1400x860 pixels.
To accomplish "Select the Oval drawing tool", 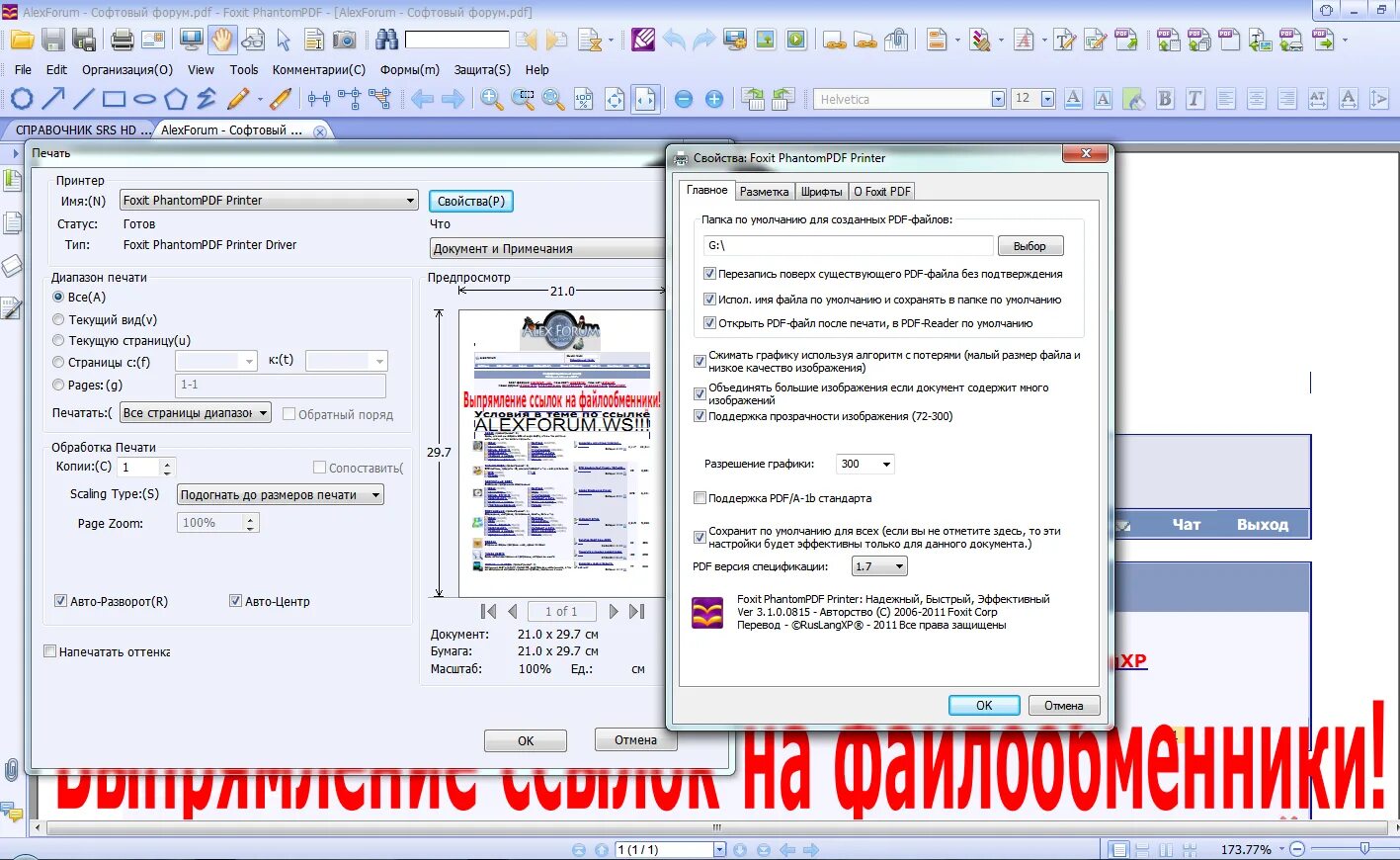I will pos(145,99).
